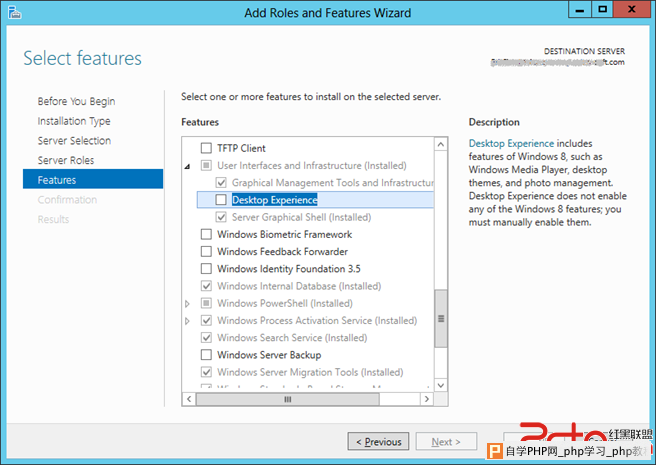
Task: Toggle User Interfaces and Infrastructure checkbox
Action: 206,165
